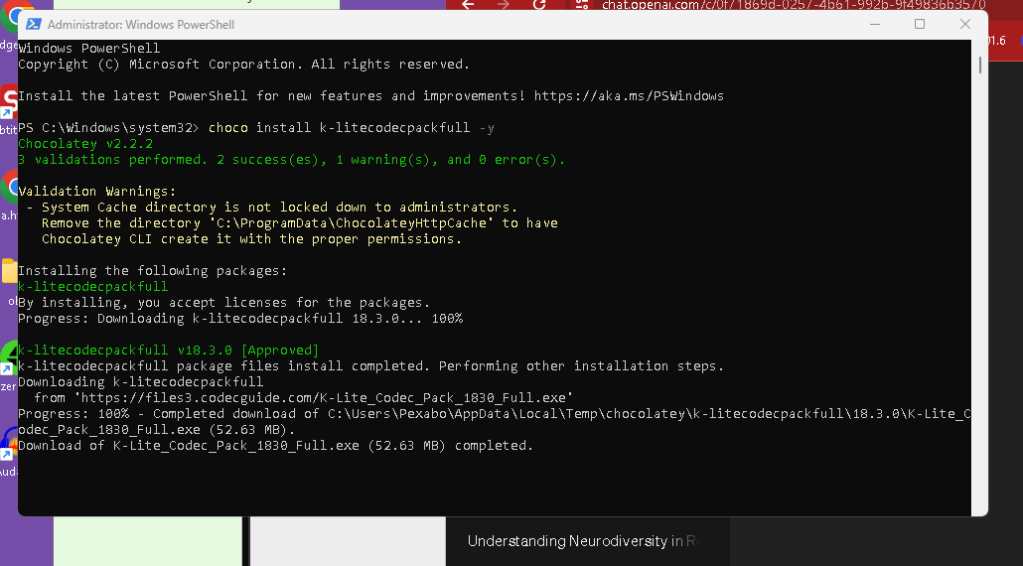Viewport: 1023px width, 566px height.
Task: Maximize the PowerShell window
Action: (x=919, y=24)
